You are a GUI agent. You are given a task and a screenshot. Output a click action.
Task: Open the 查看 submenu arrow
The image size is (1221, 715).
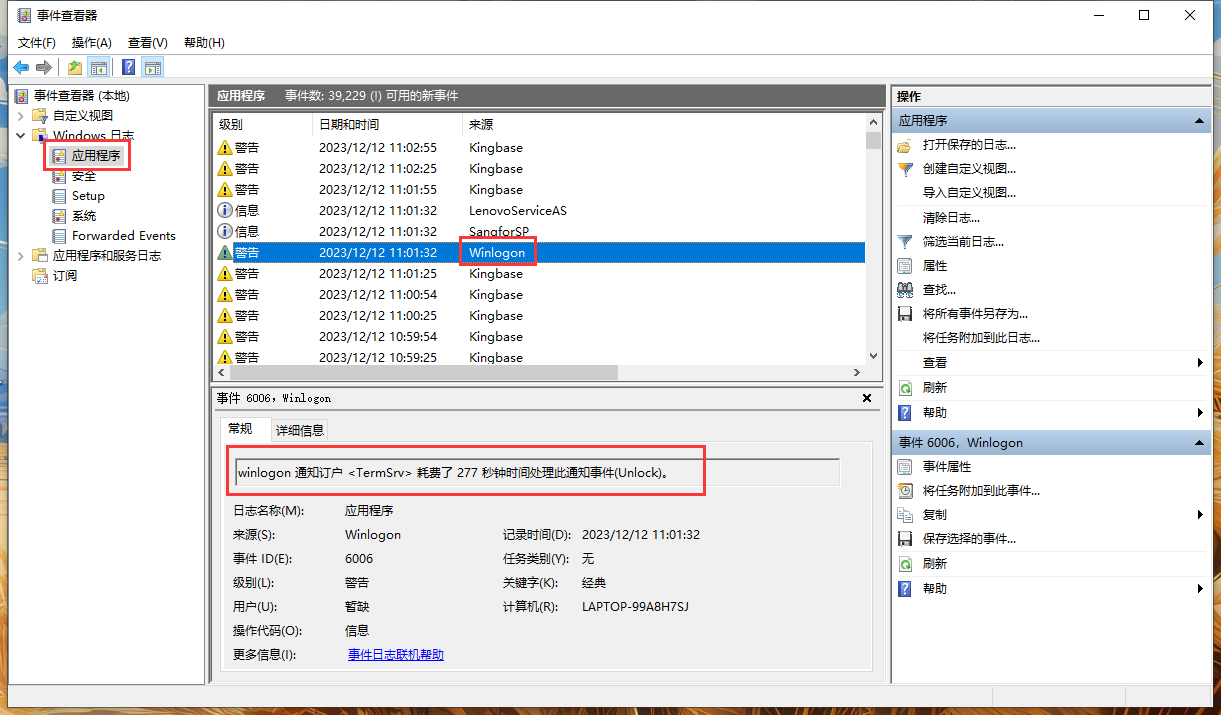[1201, 363]
